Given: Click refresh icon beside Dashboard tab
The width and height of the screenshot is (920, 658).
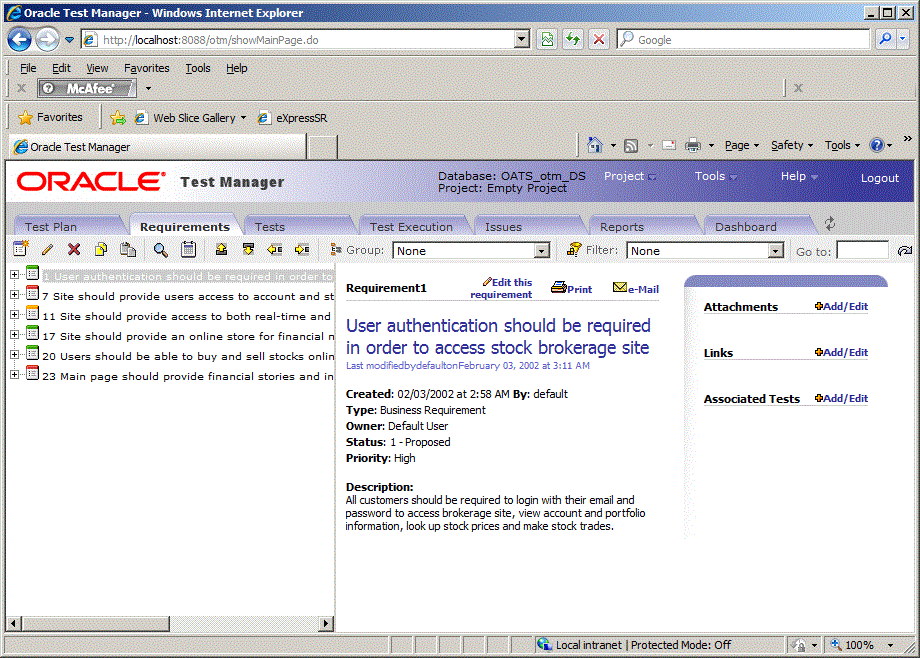Looking at the screenshot, I should point(830,224).
